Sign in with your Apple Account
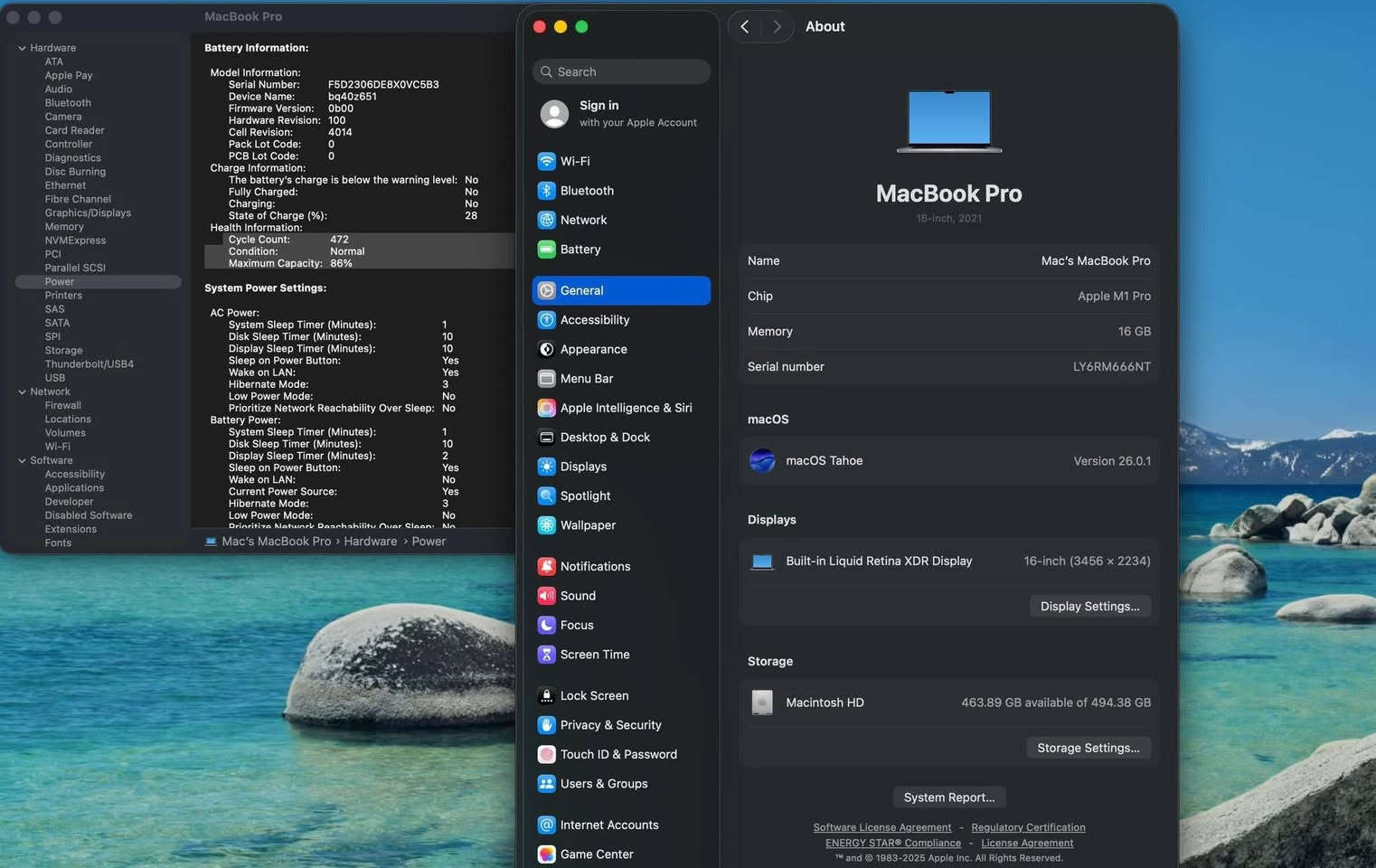Viewport: 1376px width, 868px height. (x=621, y=114)
